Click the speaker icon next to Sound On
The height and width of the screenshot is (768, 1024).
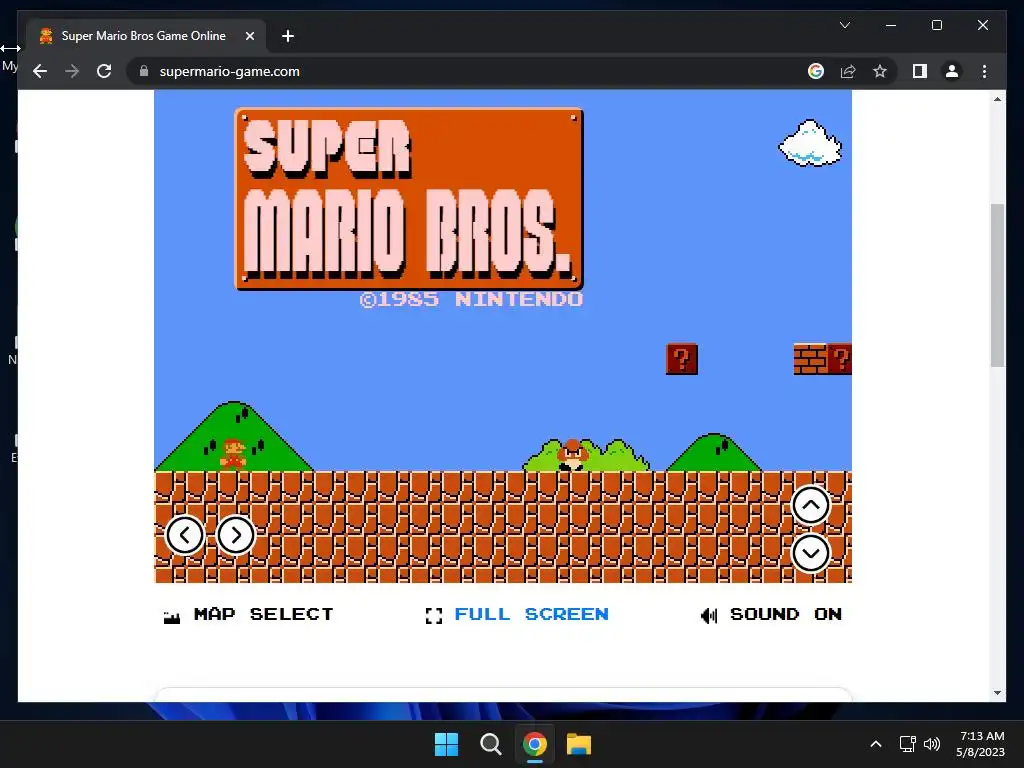[x=709, y=615]
